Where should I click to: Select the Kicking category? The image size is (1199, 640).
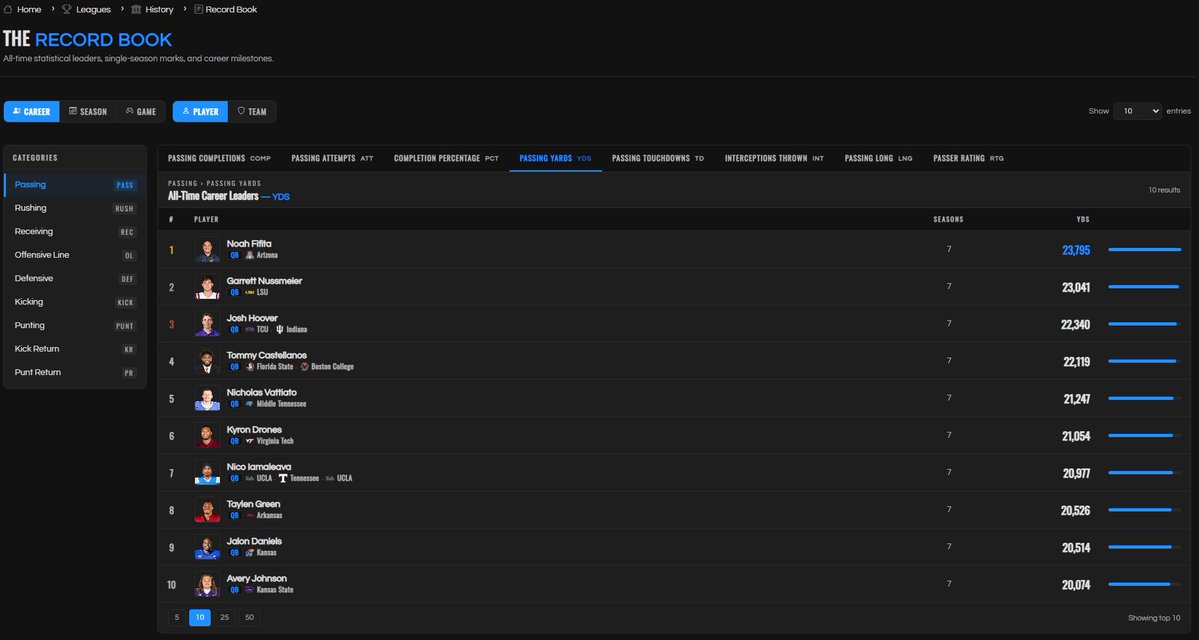[75, 302]
